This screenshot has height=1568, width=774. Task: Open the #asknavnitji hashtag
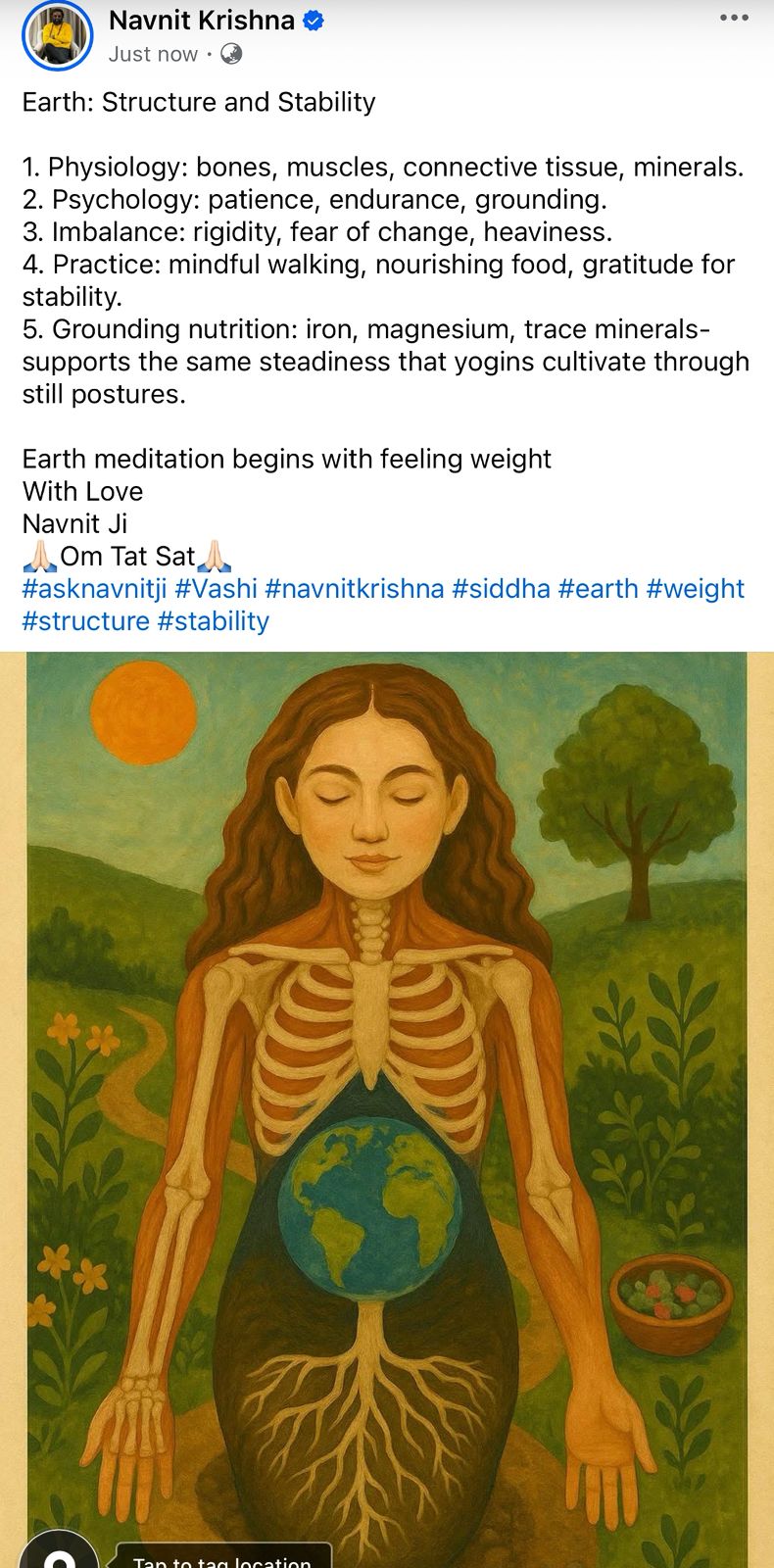[x=94, y=589]
